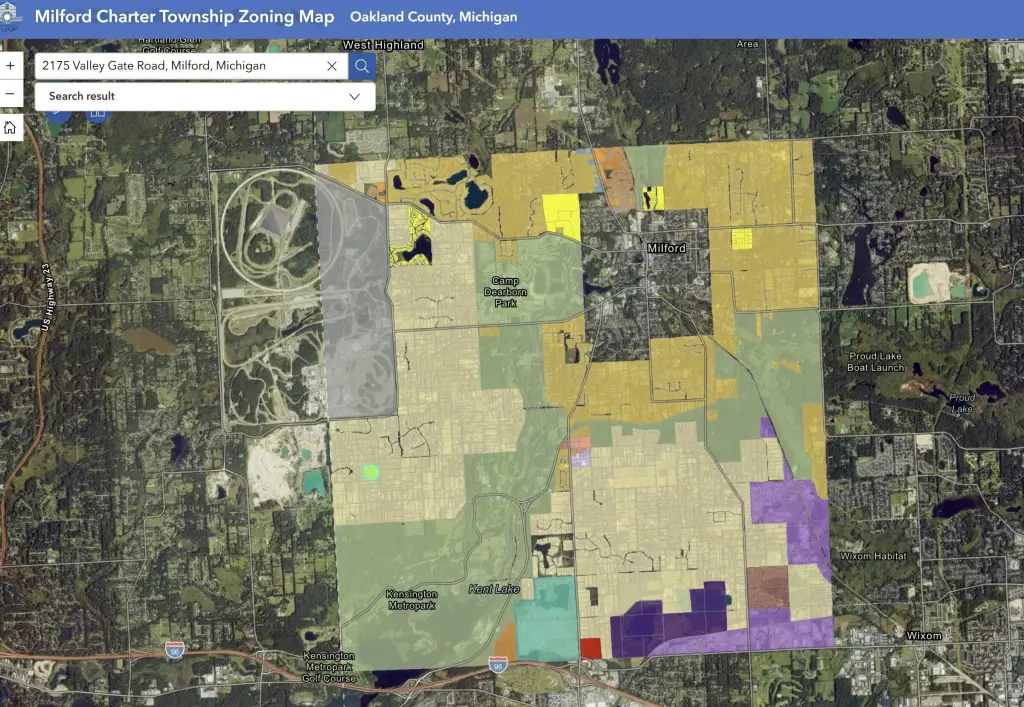Select the green search result marker
This screenshot has height=707, width=1024.
371,472
